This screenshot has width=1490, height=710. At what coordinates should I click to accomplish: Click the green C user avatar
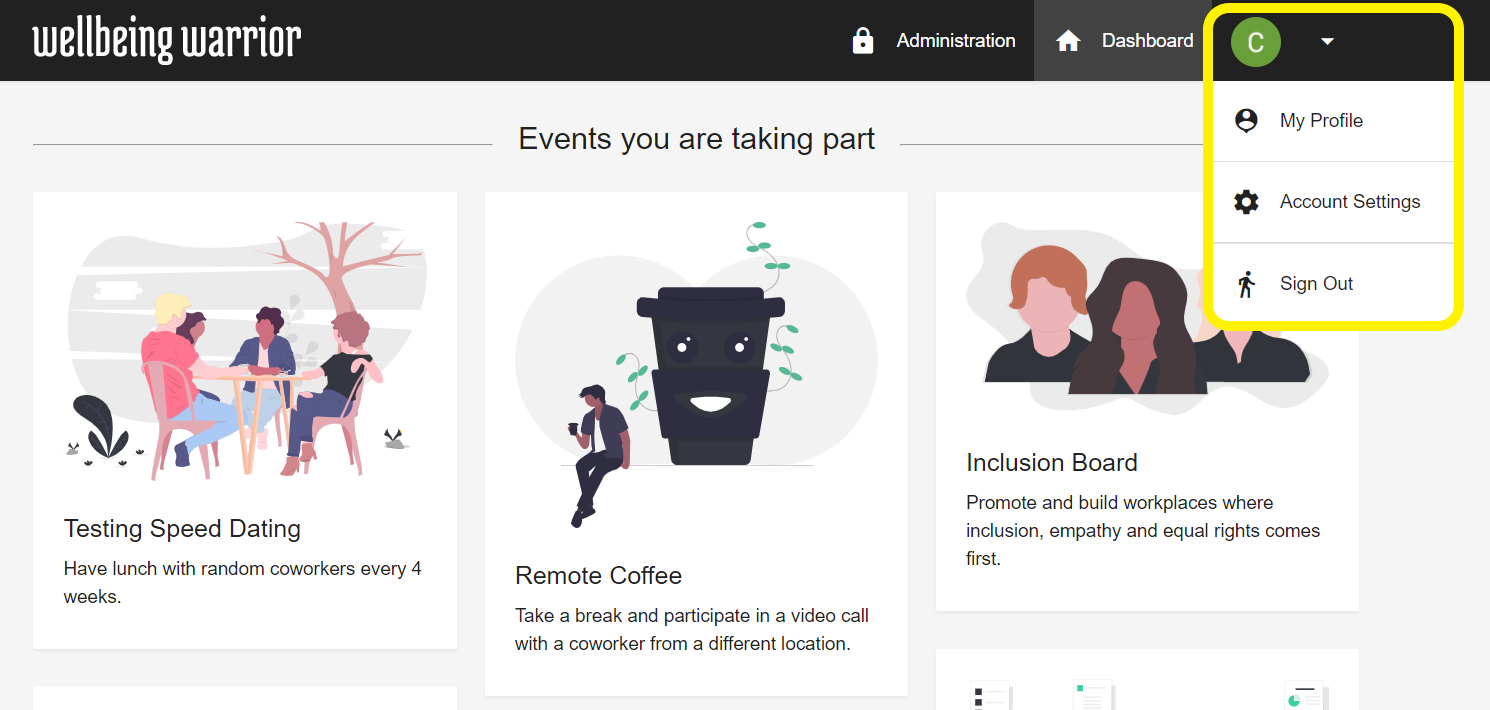pyautogui.click(x=1255, y=42)
